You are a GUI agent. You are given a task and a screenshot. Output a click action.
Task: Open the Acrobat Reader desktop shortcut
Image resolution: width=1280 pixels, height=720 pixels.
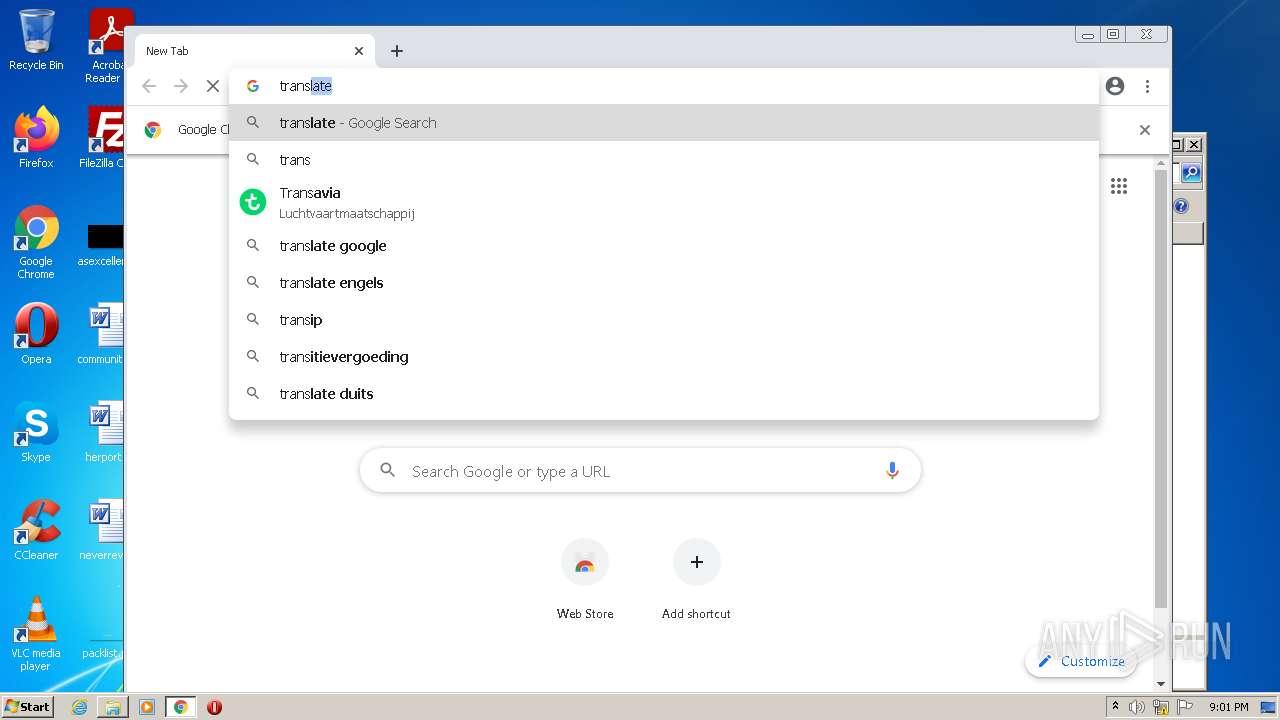point(106,46)
